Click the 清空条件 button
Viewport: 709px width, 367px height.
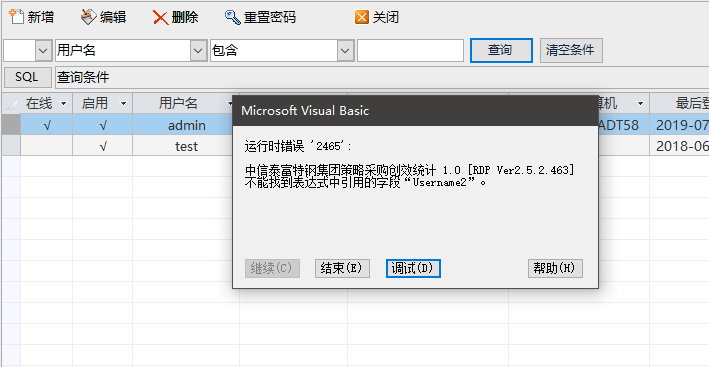[x=571, y=50]
